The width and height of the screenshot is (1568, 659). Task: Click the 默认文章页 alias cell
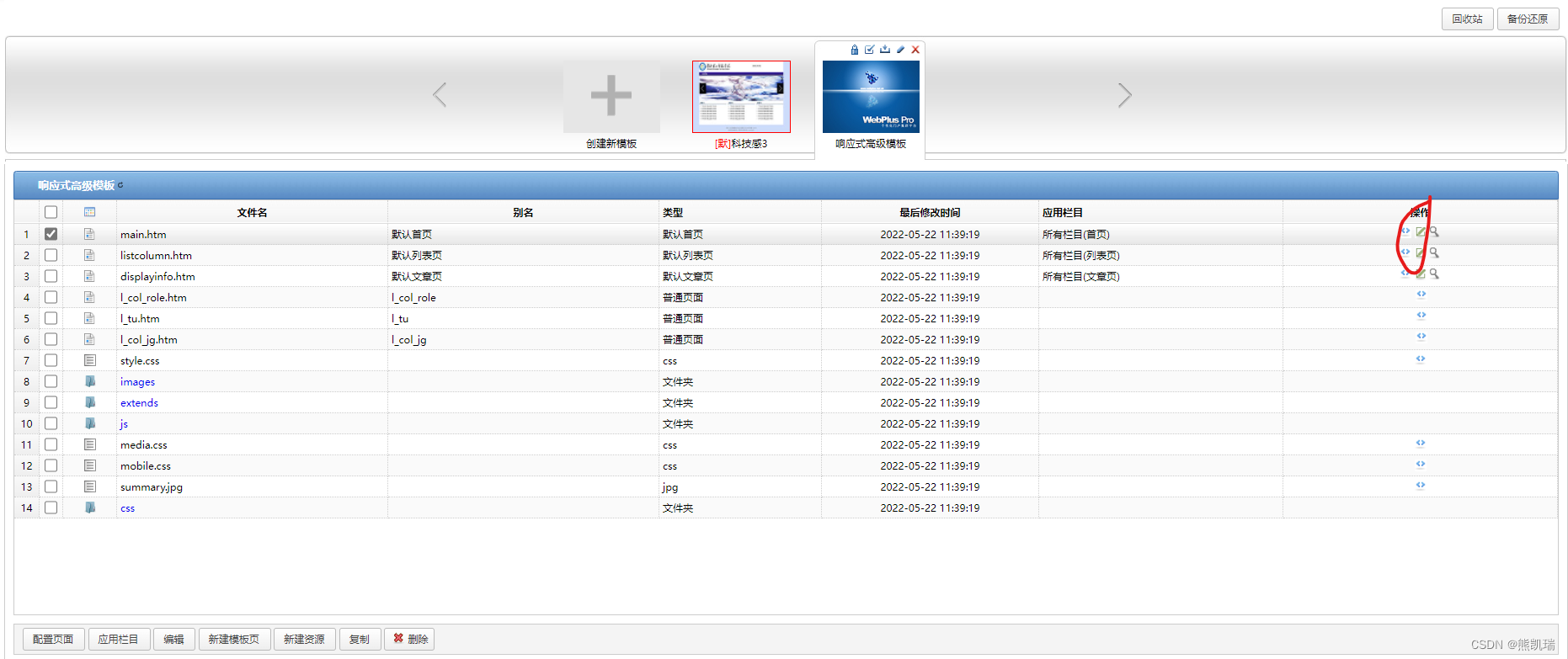click(x=417, y=276)
